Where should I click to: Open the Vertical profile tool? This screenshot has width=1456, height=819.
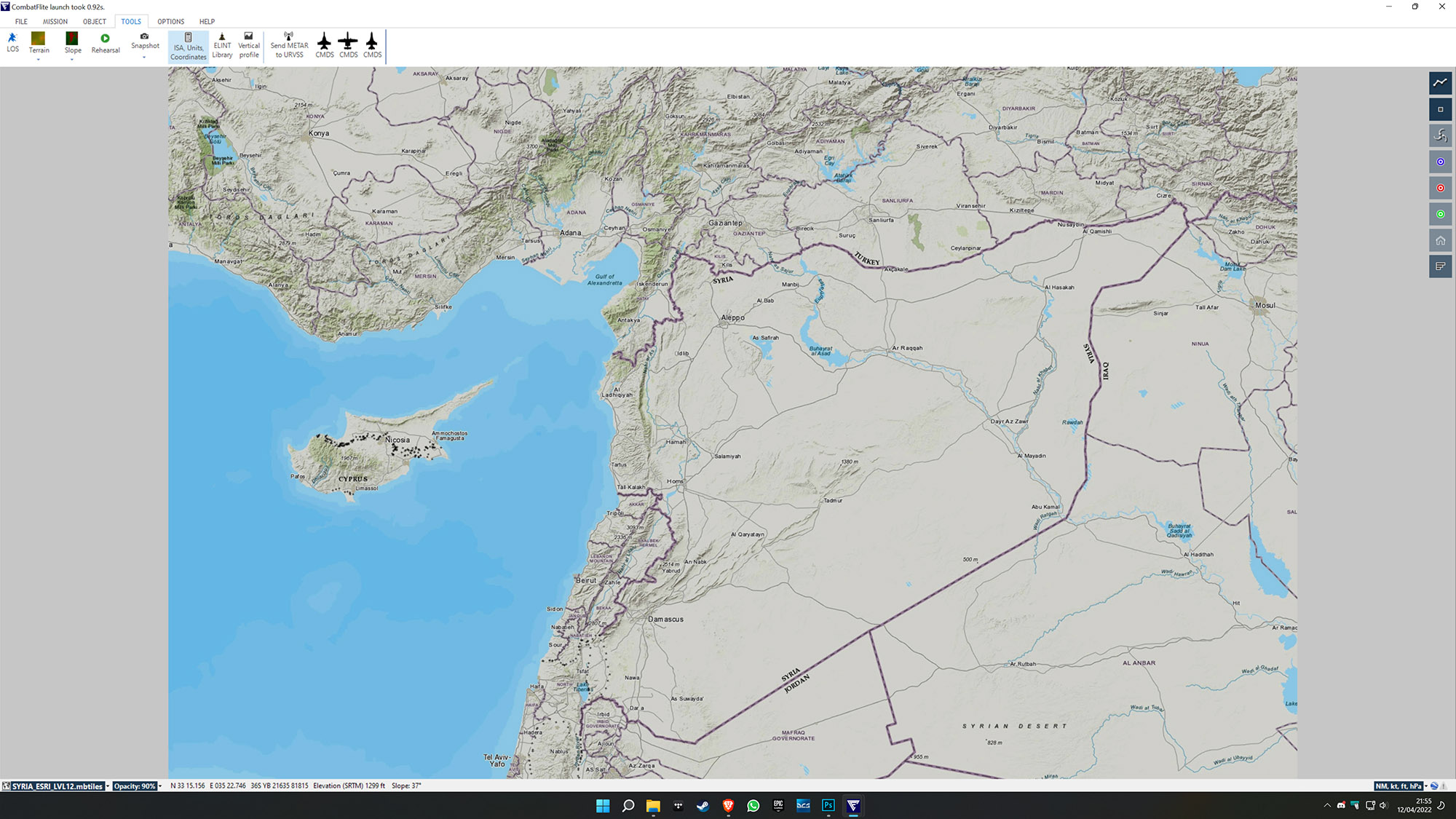(x=249, y=45)
